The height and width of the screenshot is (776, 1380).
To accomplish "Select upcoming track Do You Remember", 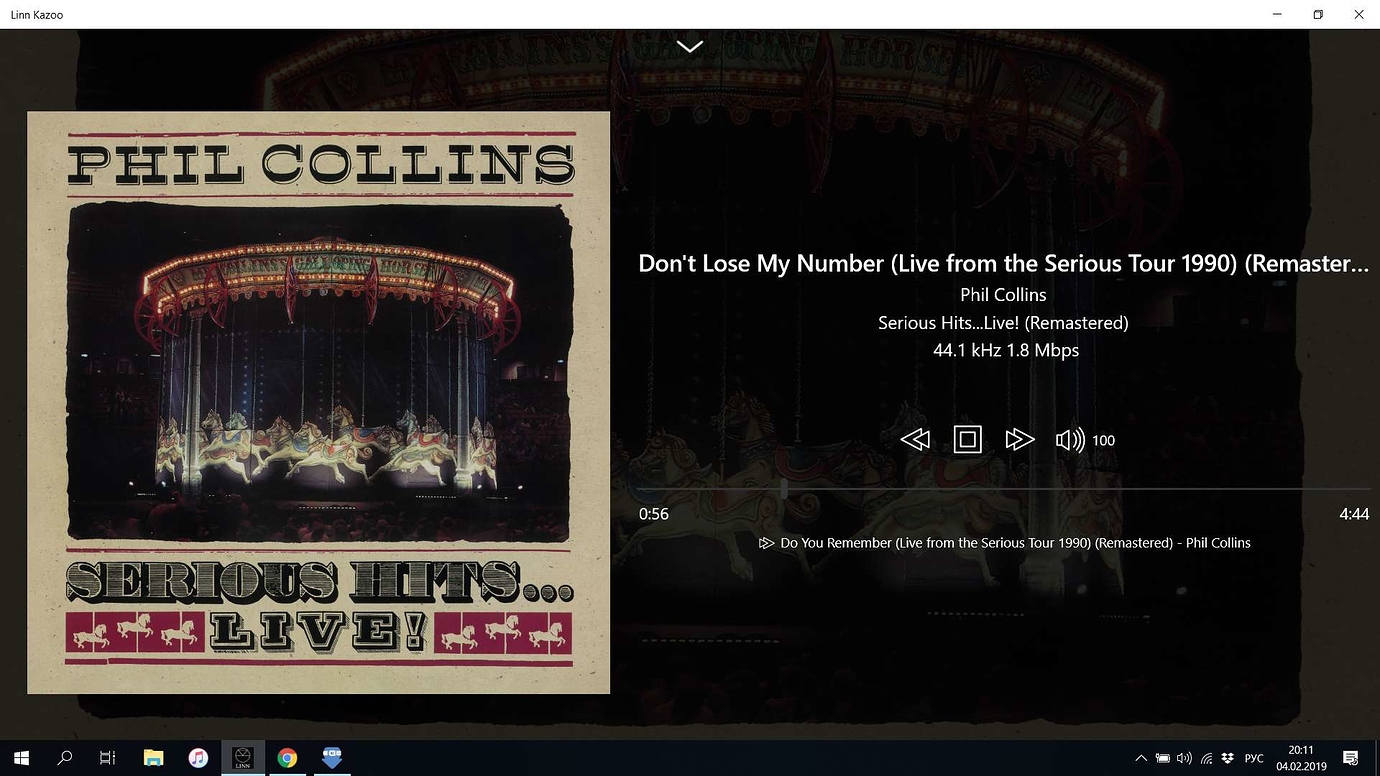I will tap(1005, 543).
